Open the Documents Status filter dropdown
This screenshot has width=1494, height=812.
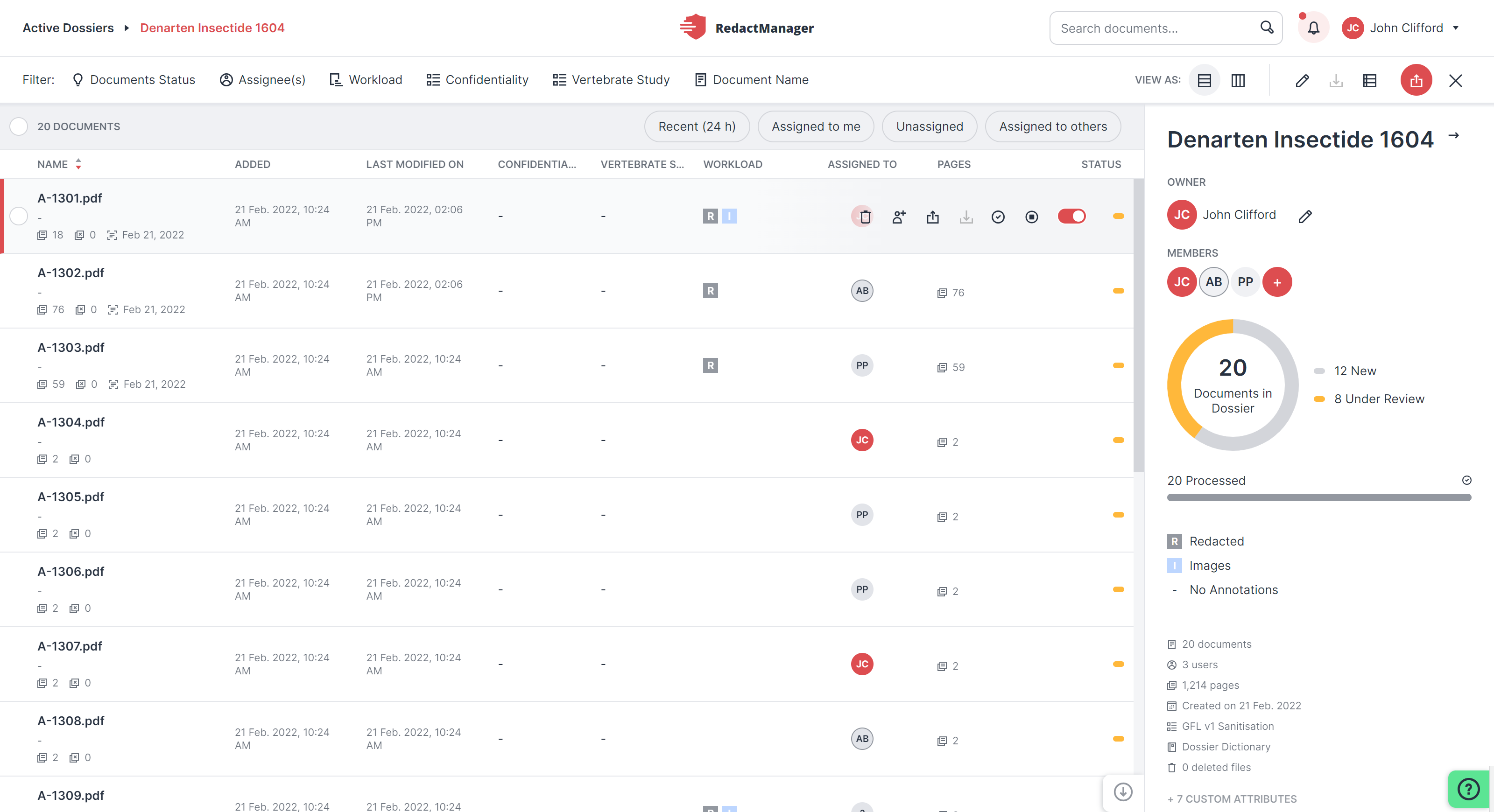[x=134, y=80]
